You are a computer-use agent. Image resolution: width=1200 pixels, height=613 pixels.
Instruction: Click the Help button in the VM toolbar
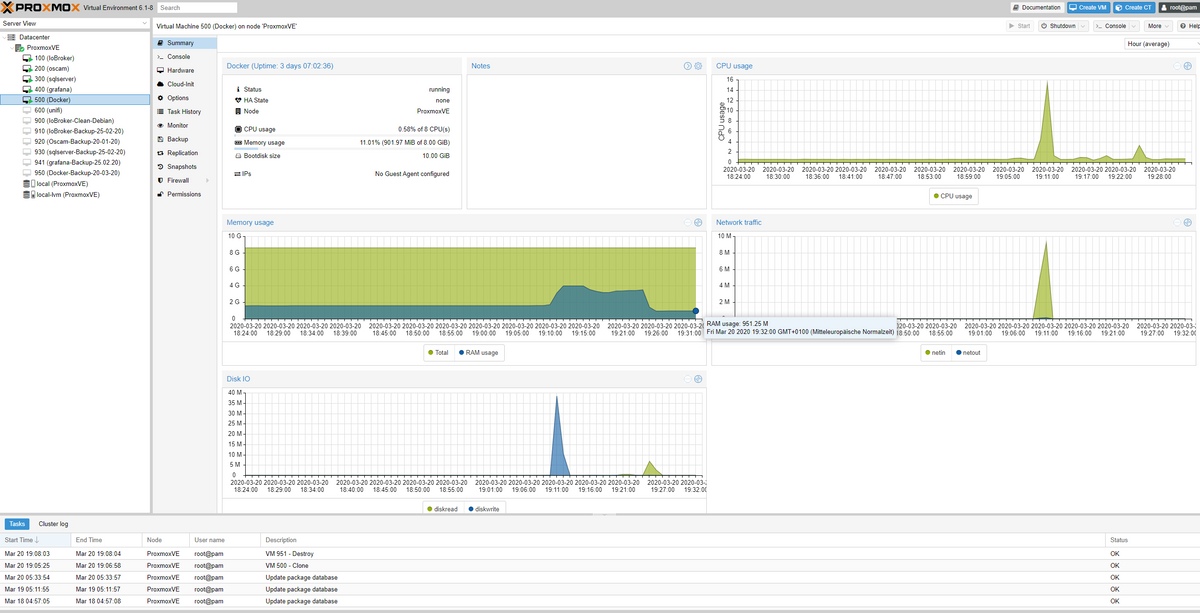click(x=1187, y=26)
